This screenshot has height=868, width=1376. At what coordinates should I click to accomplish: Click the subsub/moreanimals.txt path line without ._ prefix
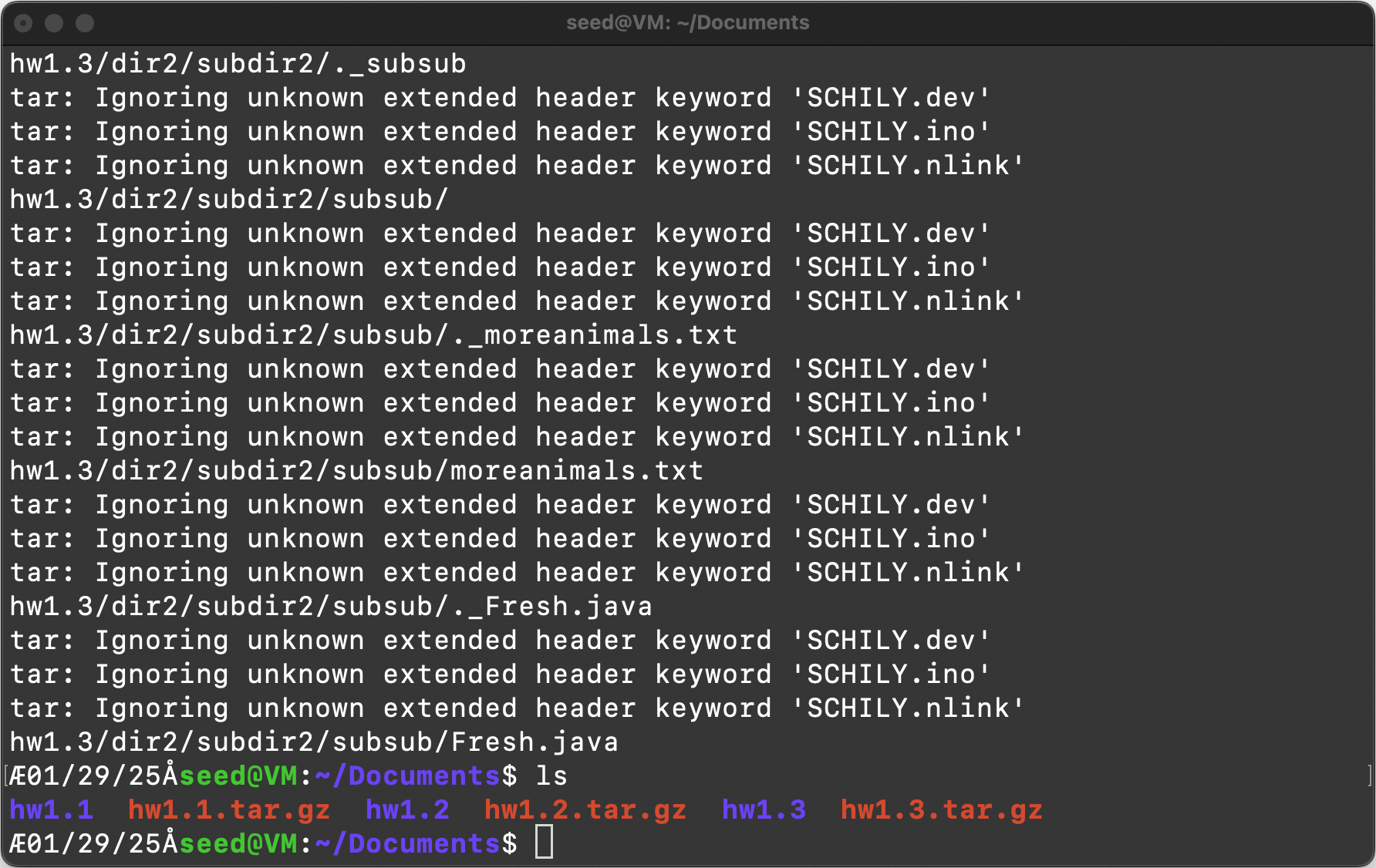click(356, 470)
